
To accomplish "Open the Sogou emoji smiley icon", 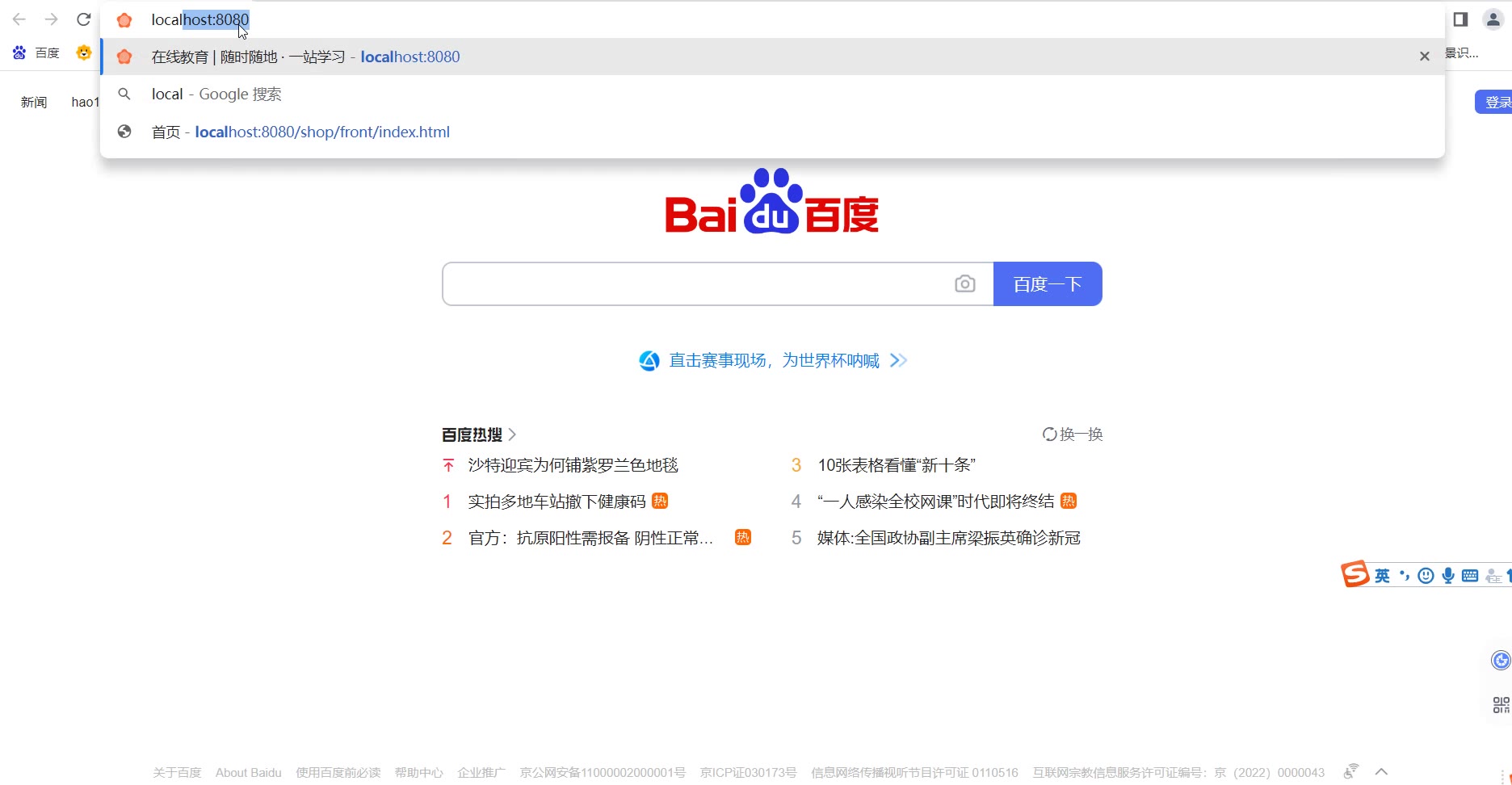I will coord(1426,576).
